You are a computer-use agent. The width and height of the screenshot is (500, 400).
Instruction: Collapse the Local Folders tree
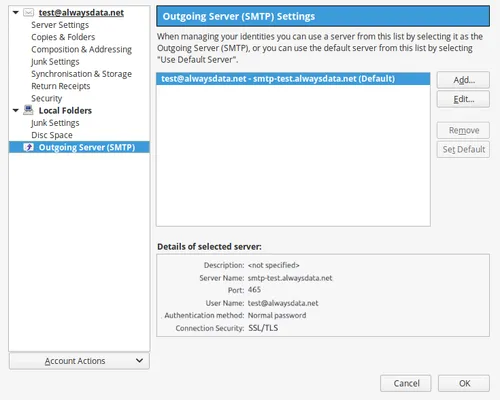16,110
